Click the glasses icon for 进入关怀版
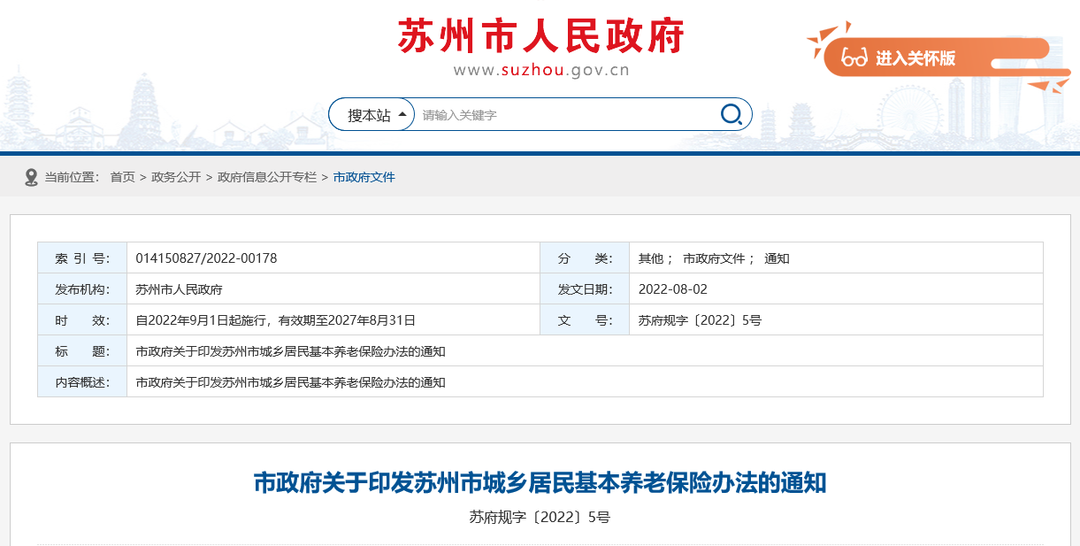 click(x=854, y=58)
